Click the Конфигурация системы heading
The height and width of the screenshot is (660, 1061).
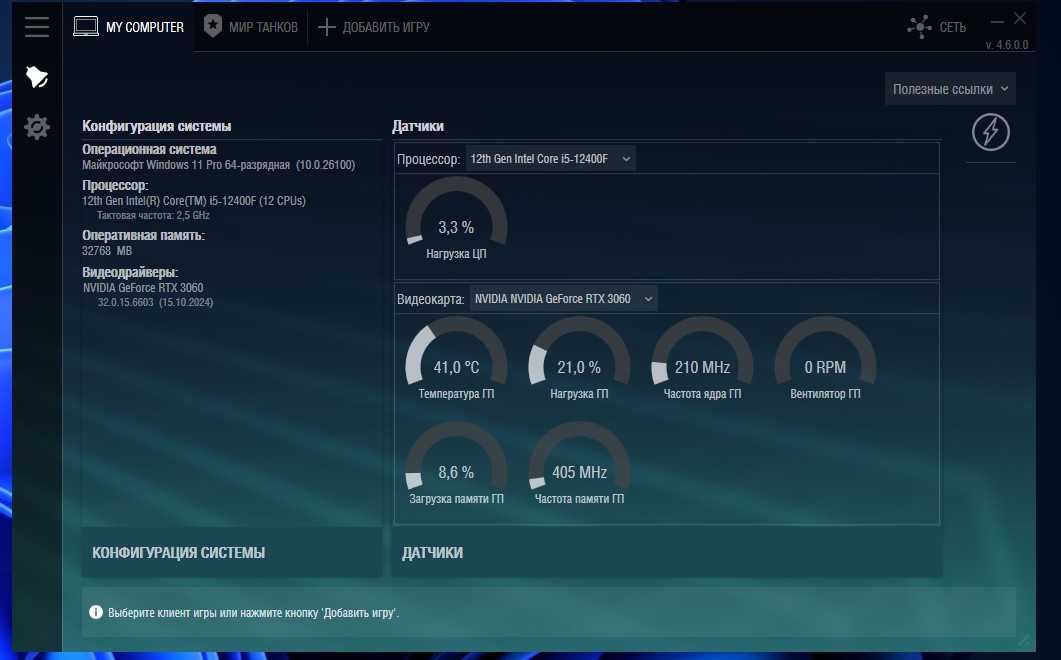click(x=156, y=126)
